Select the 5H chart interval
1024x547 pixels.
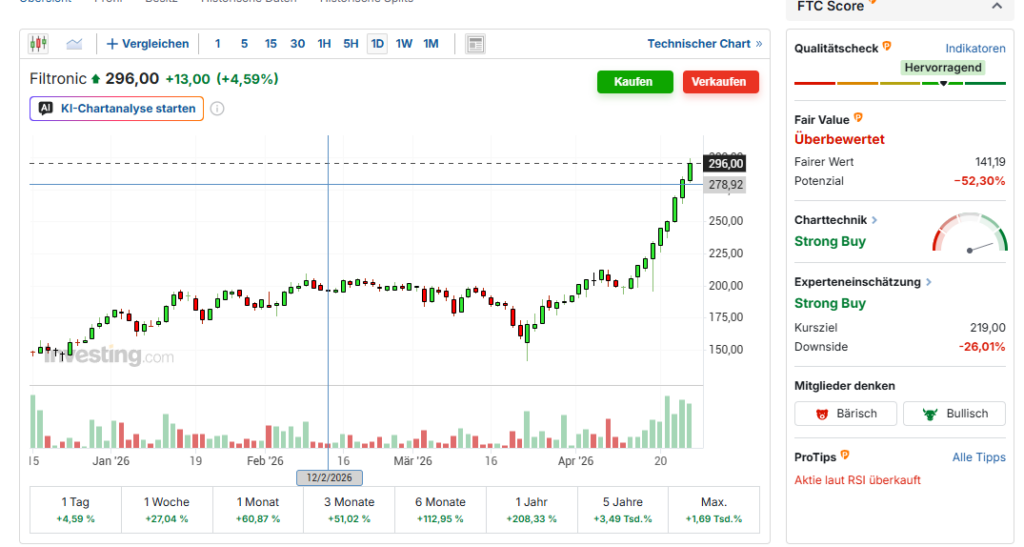350,44
